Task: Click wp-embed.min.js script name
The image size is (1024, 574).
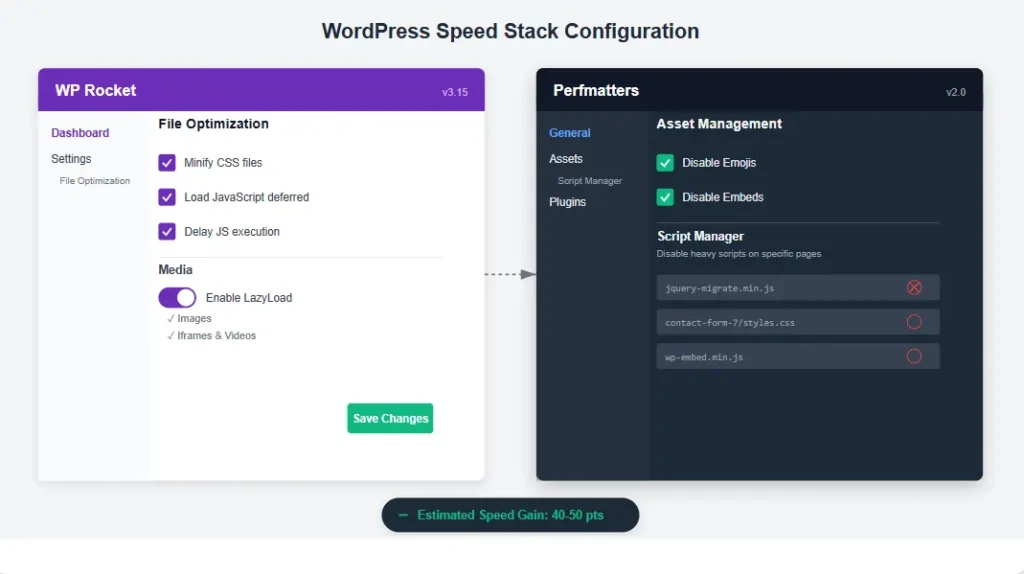Action: click(704, 357)
